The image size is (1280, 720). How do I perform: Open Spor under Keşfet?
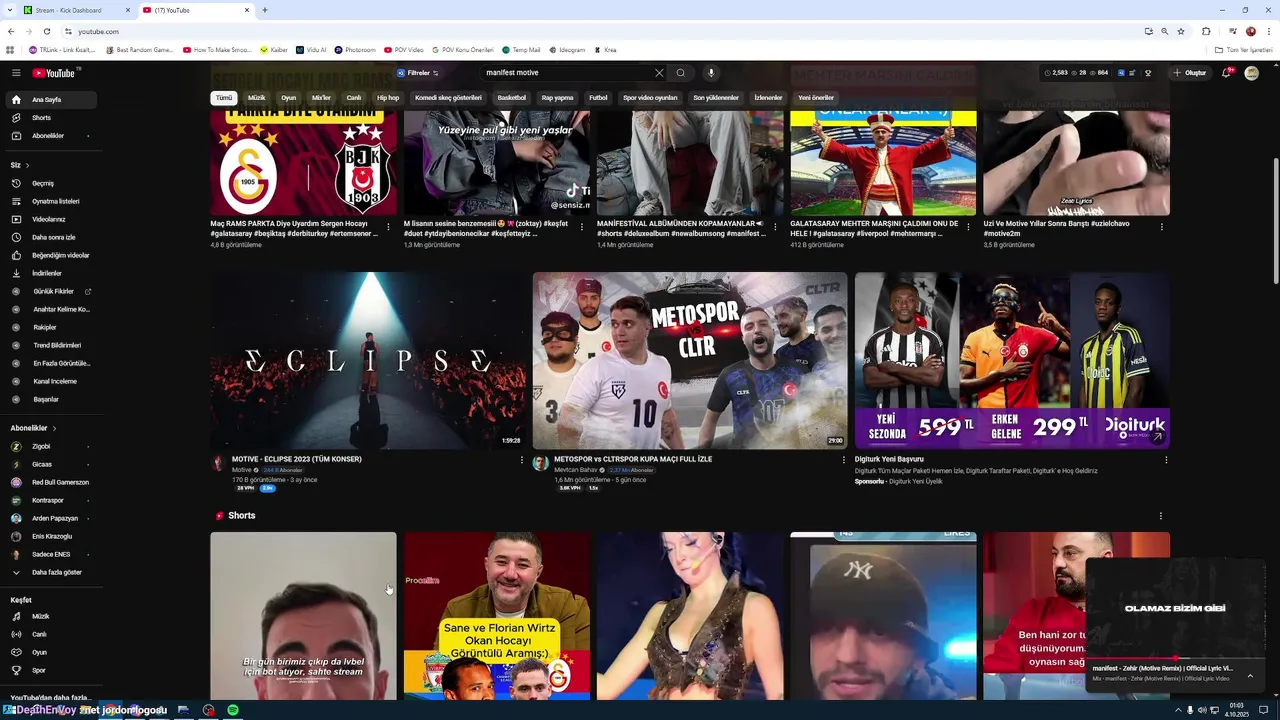tap(50, 671)
